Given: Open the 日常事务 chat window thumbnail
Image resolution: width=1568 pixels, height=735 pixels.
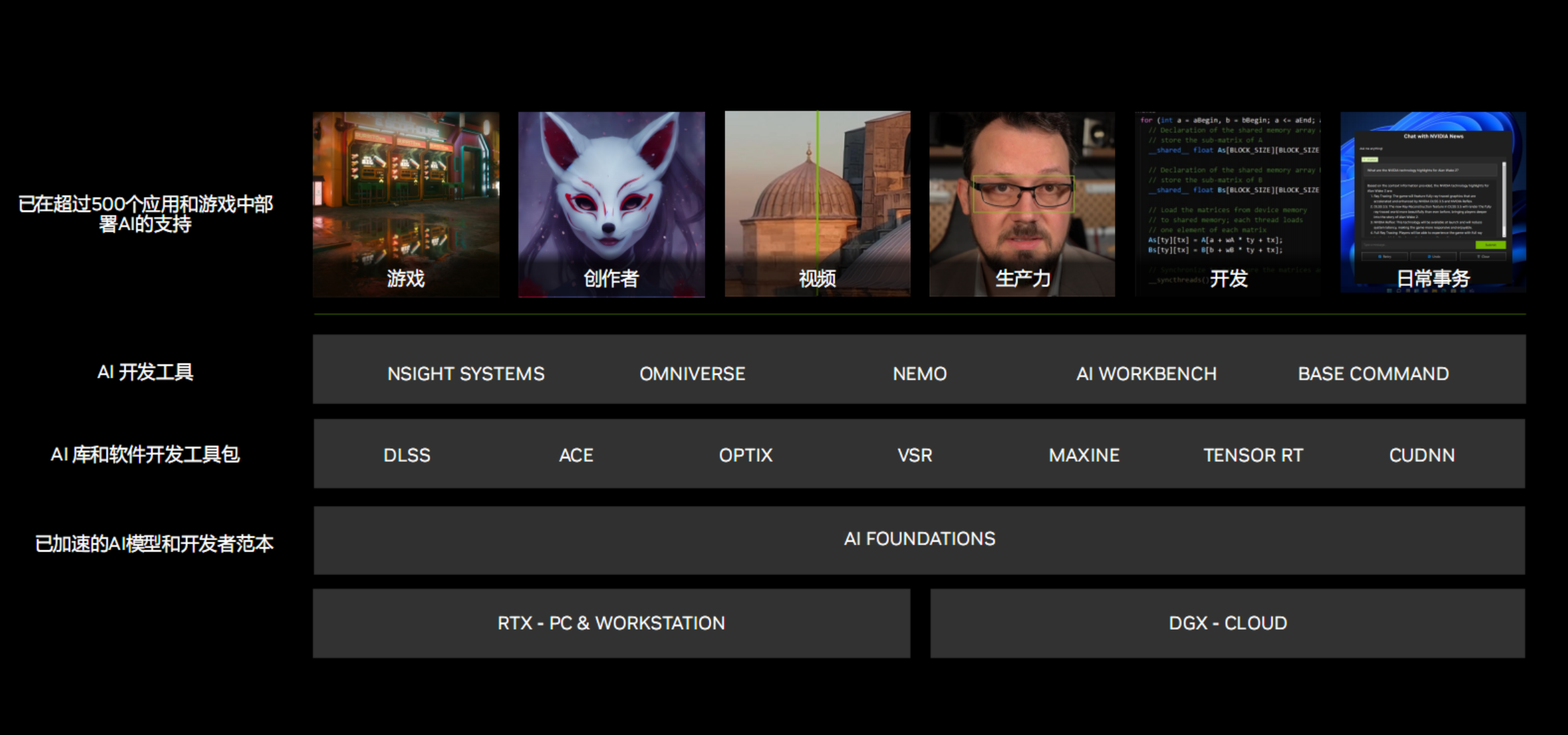Looking at the screenshot, I should 1433,203.
